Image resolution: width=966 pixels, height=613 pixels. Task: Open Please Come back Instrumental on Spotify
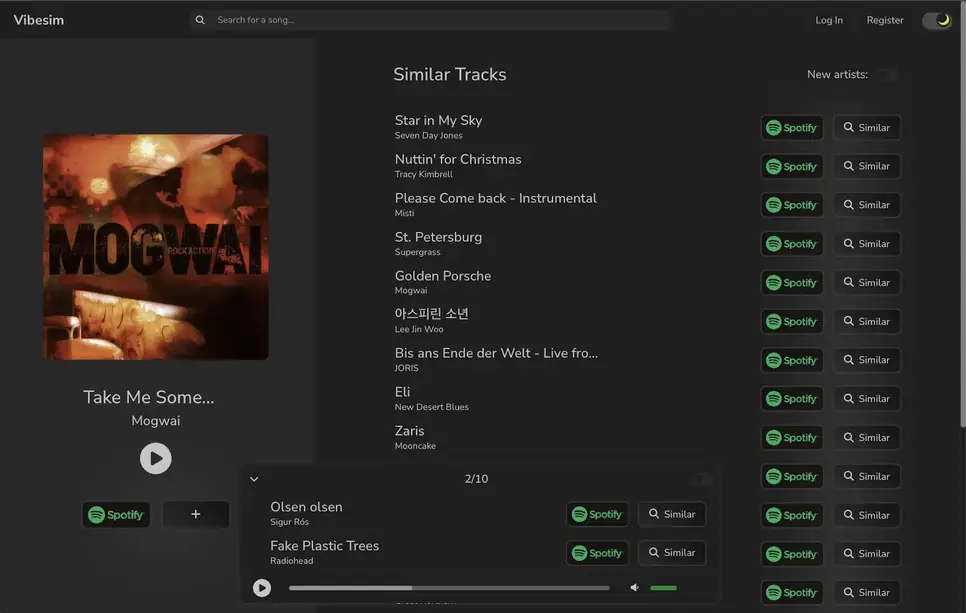coord(792,205)
